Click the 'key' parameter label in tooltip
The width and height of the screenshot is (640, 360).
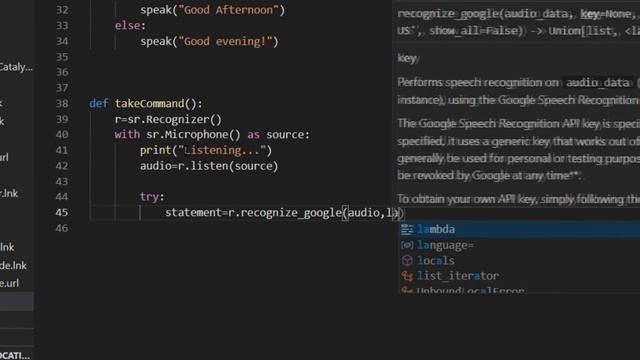(x=407, y=58)
